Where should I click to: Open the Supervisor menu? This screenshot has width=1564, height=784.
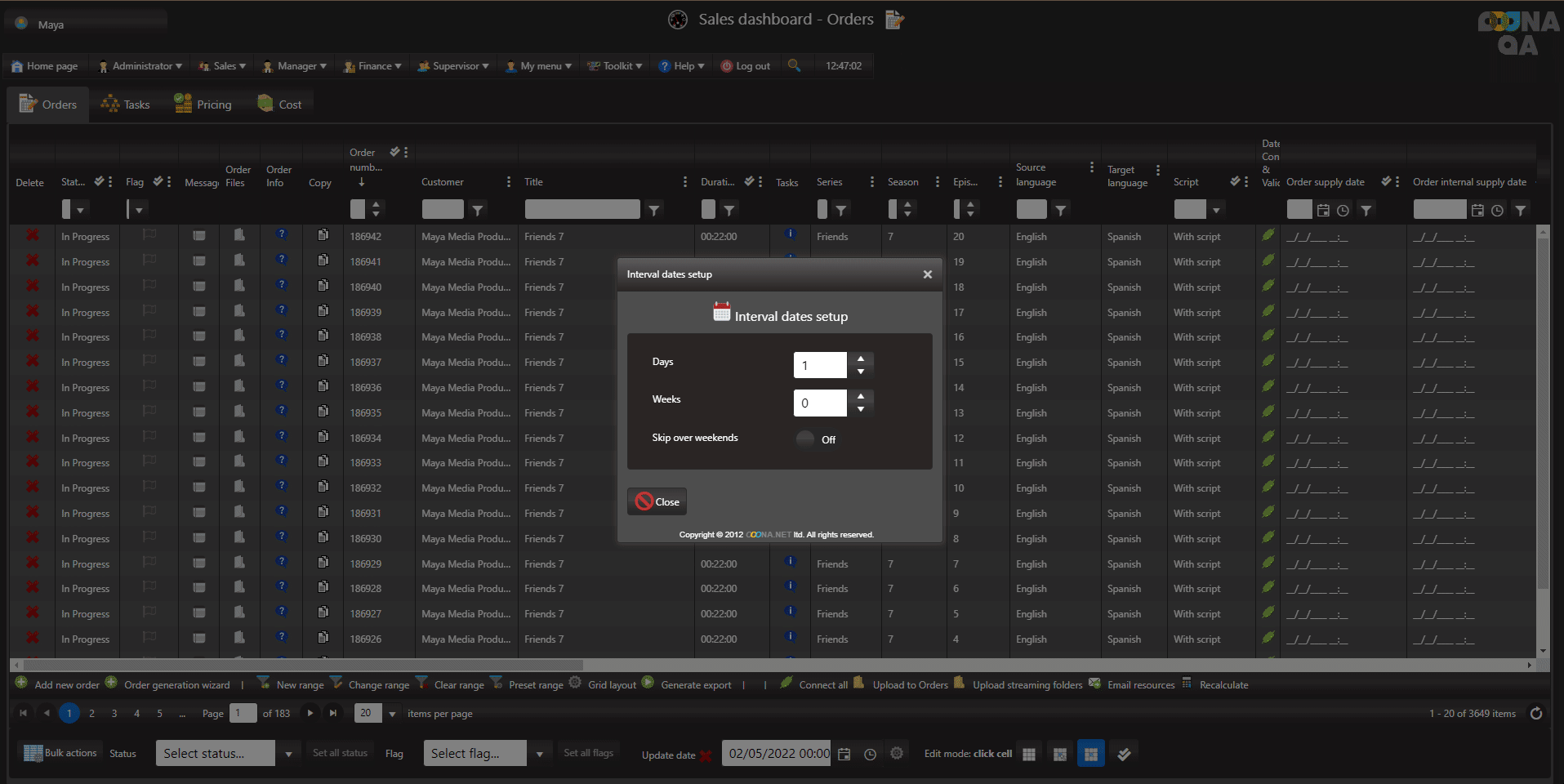[x=453, y=66]
